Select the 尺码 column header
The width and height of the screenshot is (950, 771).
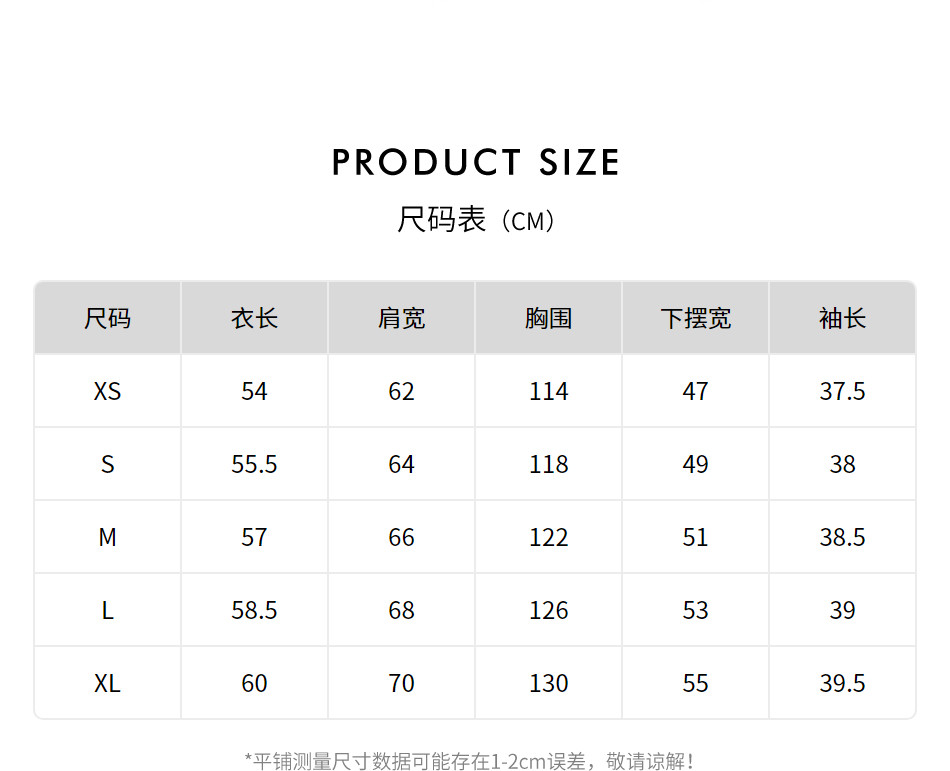[108, 319]
